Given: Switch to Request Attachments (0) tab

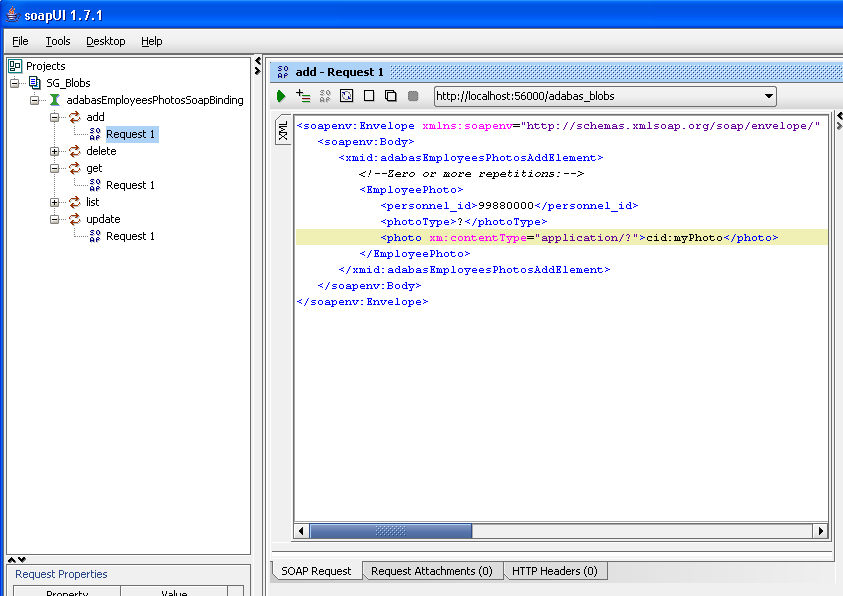Looking at the screenshot, I should (x=432, y=571).
